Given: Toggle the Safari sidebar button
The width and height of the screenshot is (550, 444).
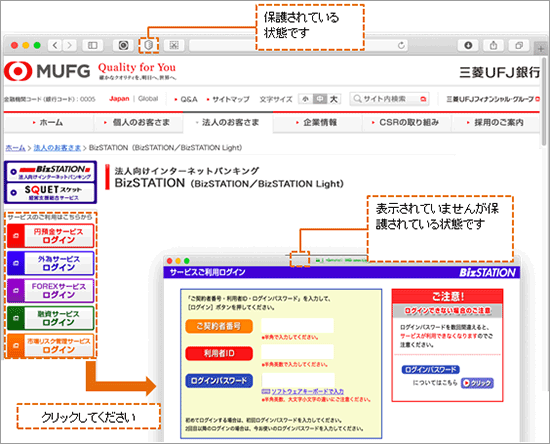Looking at the screenshot, I should pyautogui.click(x=93, y=45).
